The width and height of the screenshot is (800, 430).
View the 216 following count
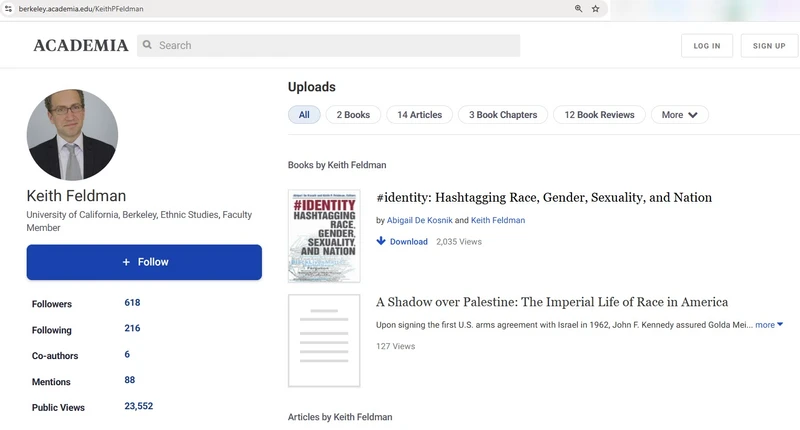coord(132,328)
